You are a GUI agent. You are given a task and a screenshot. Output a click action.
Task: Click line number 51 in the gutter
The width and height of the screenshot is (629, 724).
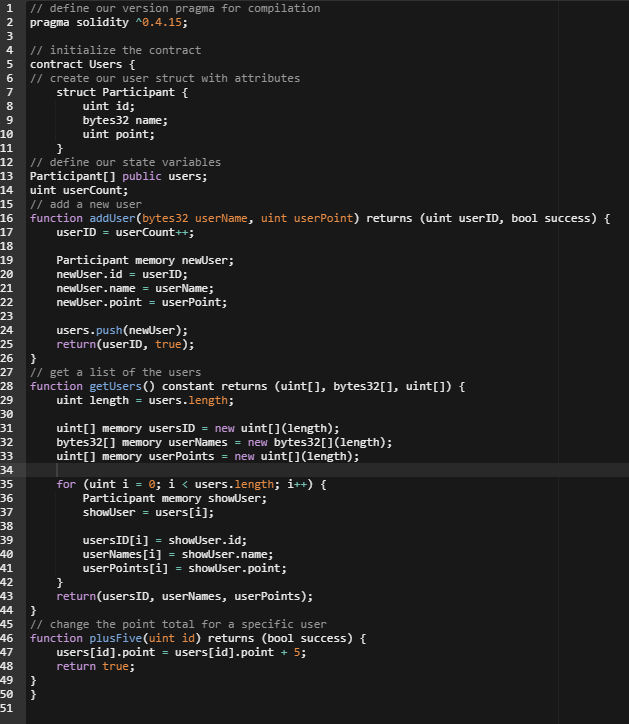coord(7,708)
